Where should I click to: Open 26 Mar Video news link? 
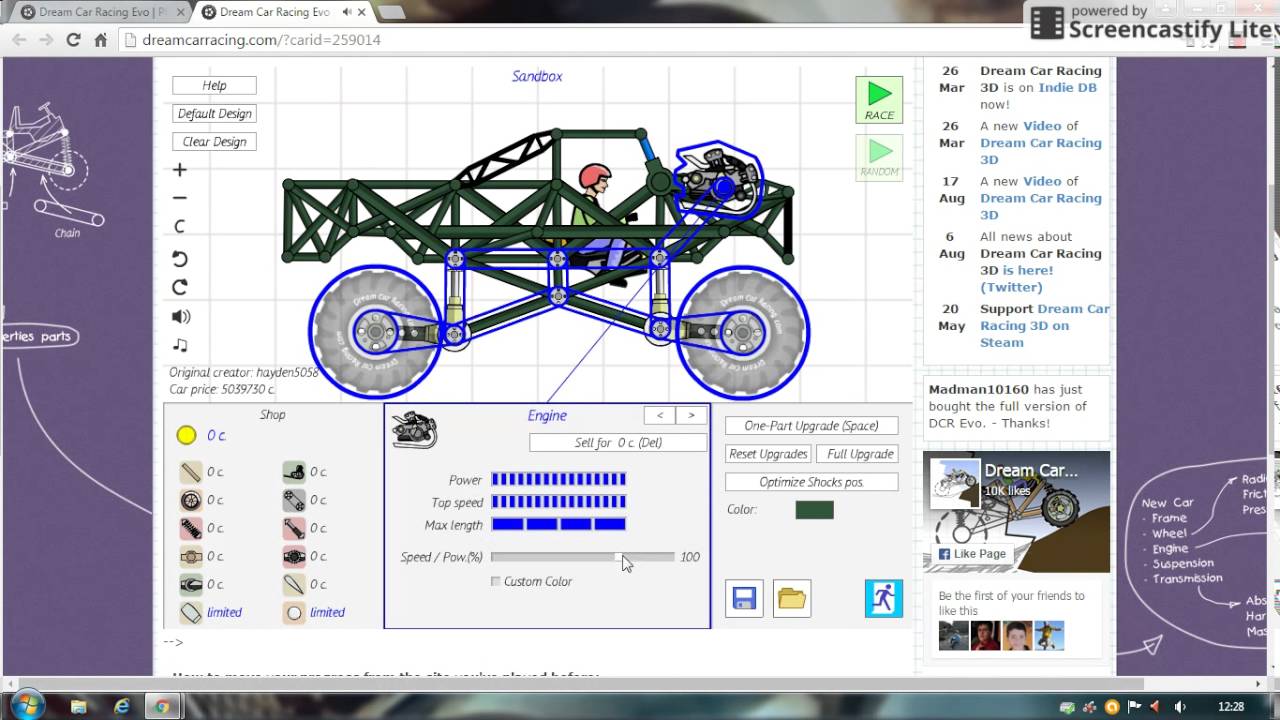click(x=1042, y=126)
